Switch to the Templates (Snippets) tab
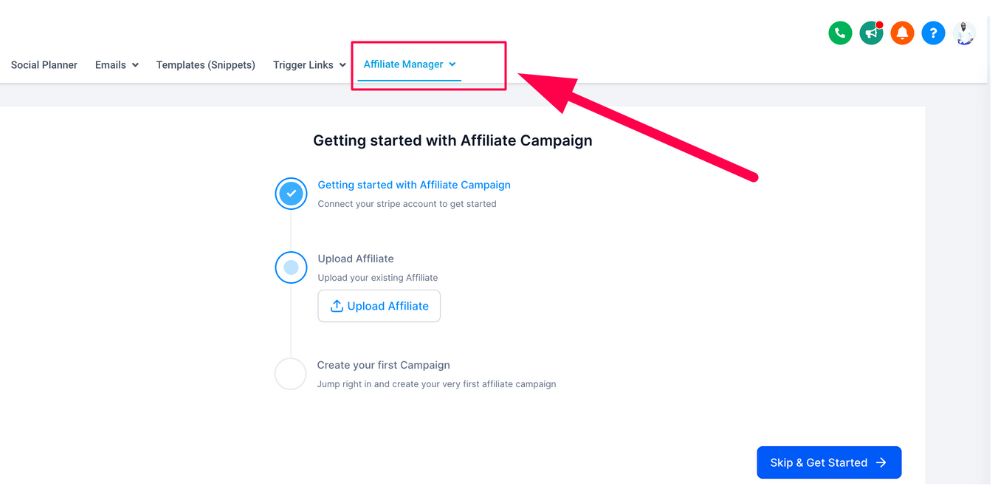 [205, 65]
